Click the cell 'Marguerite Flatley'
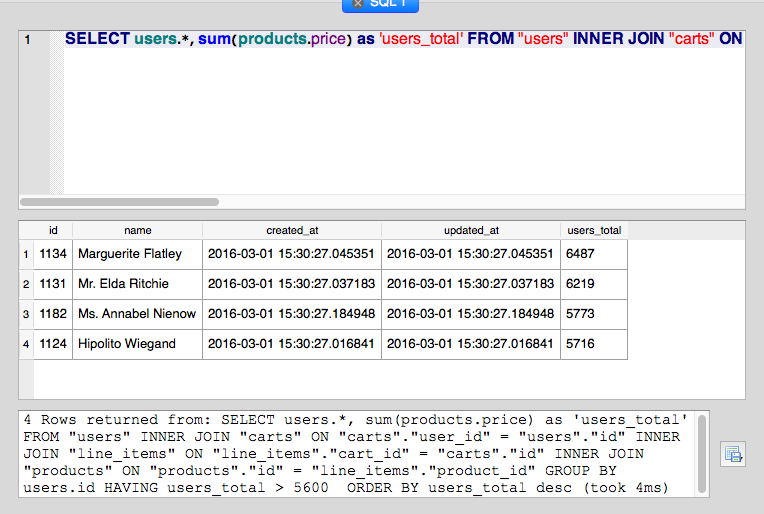 pyautogui.click(x=137, y=254)
